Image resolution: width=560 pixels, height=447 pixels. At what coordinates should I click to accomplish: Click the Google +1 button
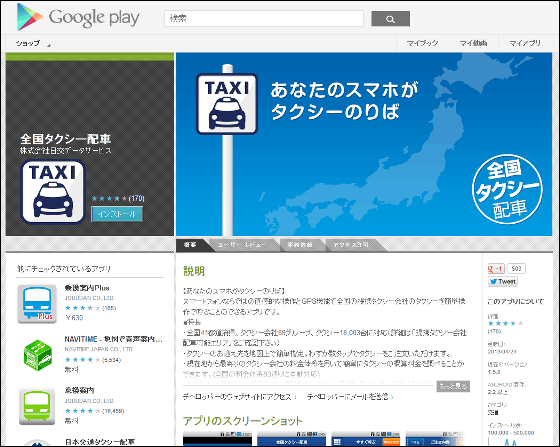pyautogui.click(x=496, y=268)
